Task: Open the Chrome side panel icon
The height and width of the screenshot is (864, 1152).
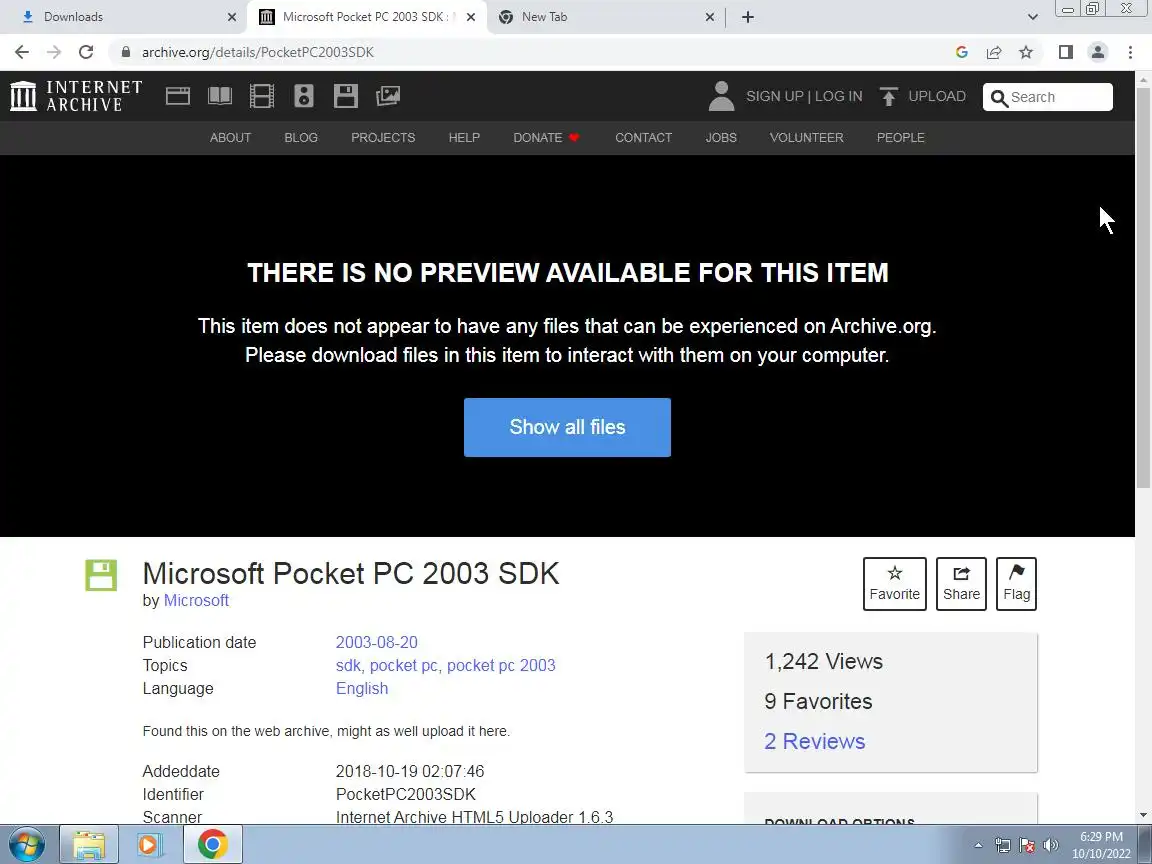Action: pyautogui.click(x=1066, y=52)
